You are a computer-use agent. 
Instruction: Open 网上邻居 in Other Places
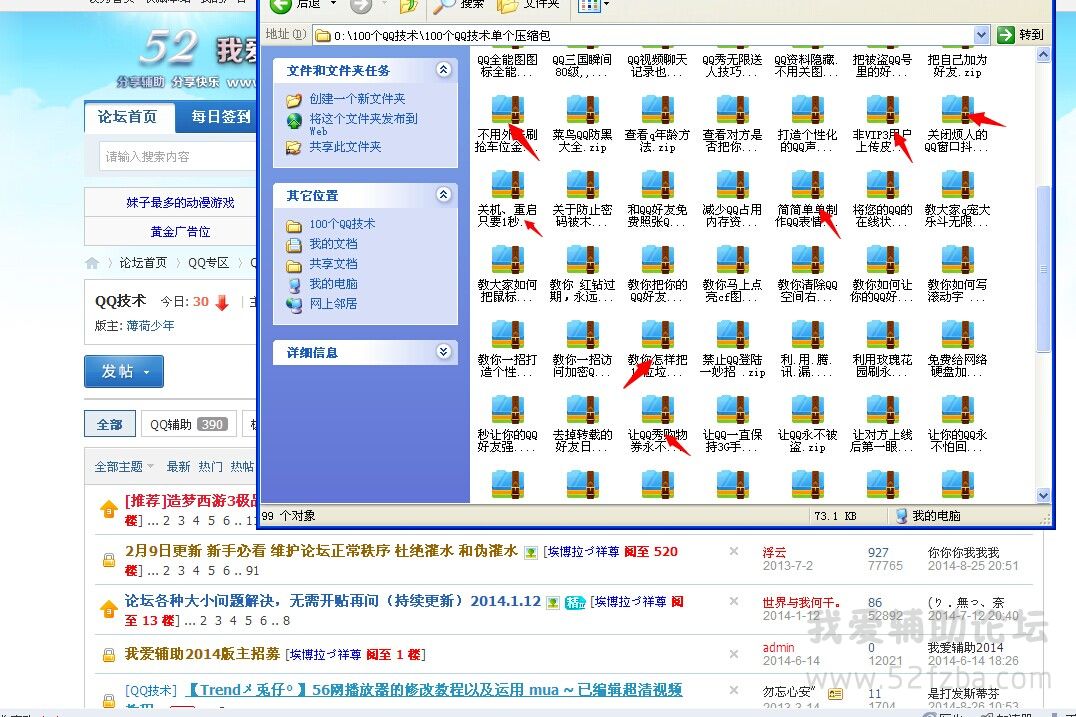coord(333,303)
